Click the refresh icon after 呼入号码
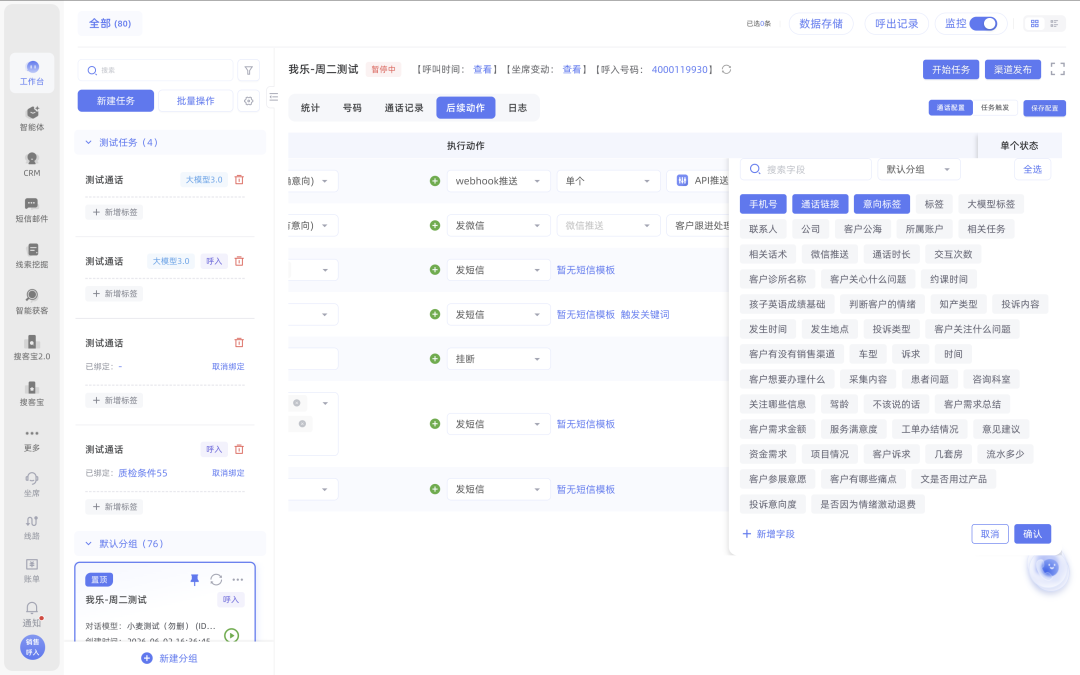This screenshot has height=675, width=1080. pos(726,70)
